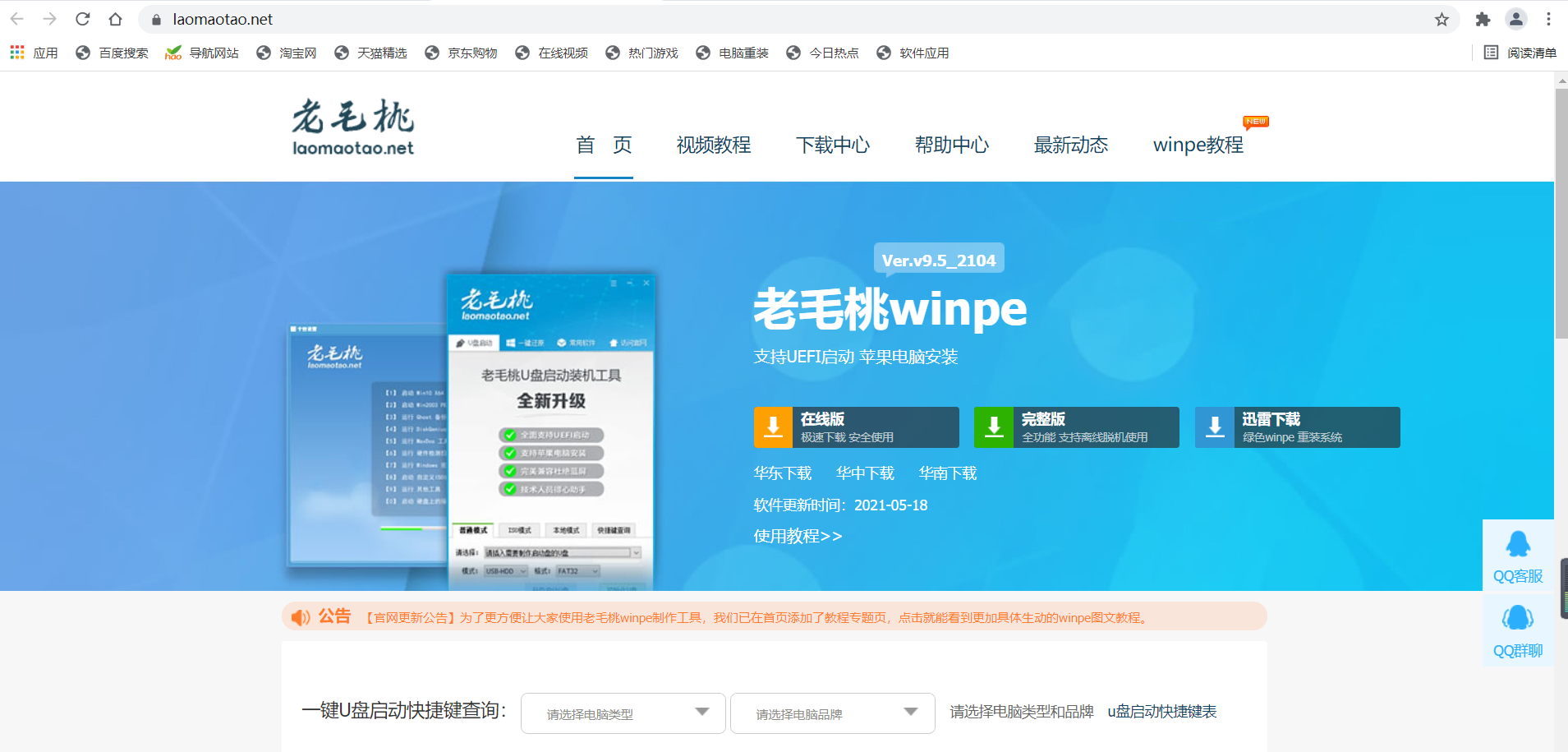Click the green download arrow icon

click(994, 427)
